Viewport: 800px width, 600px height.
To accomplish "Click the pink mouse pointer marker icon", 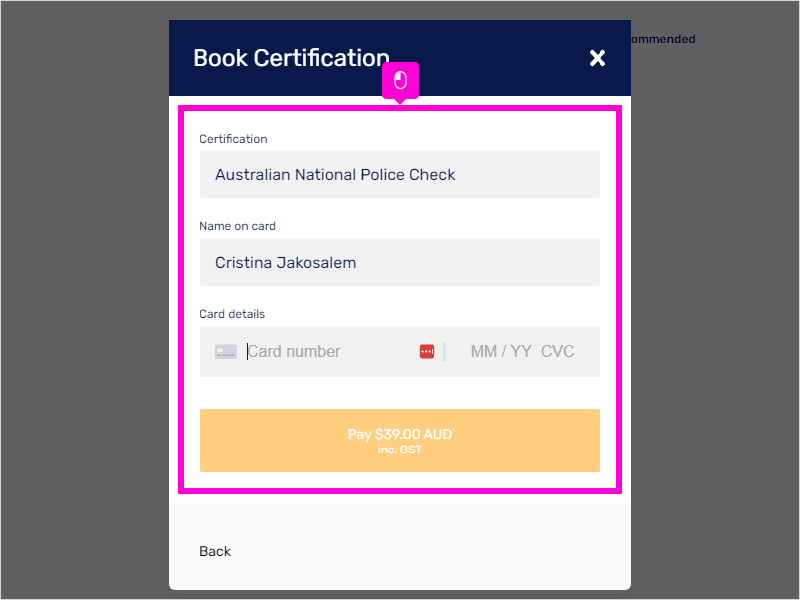I will [x=401, y=81].
